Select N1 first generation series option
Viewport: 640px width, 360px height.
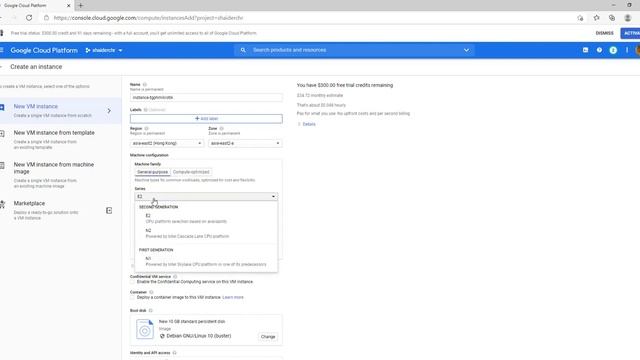206,261
